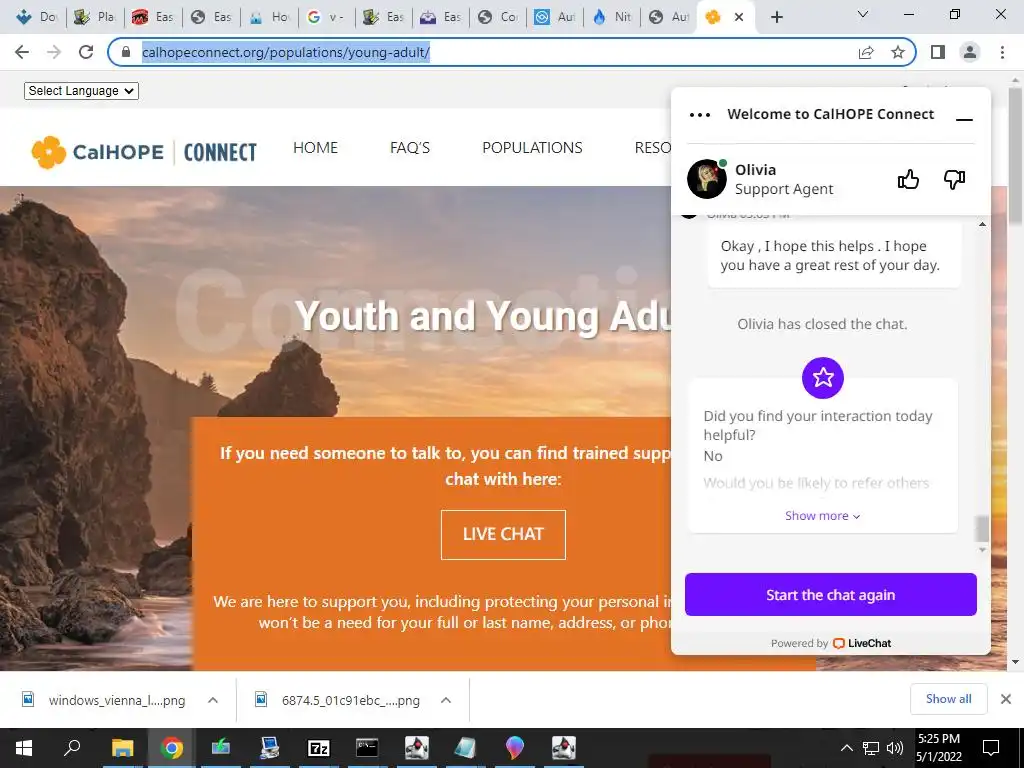Click Olivia's avatar picture

click(x=706, y=179)
